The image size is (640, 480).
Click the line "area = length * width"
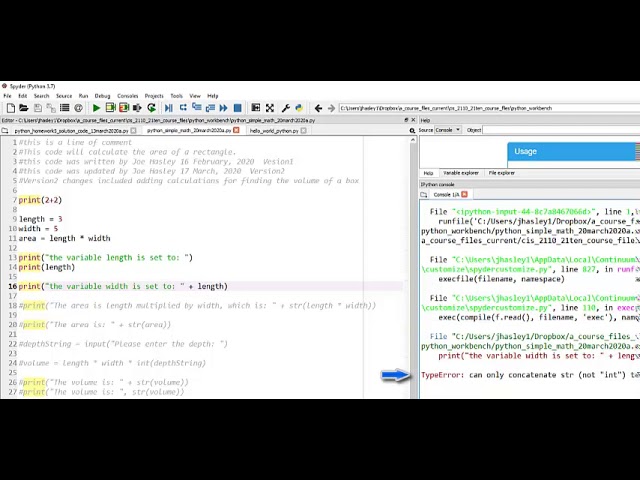click(x=64, y=238)
